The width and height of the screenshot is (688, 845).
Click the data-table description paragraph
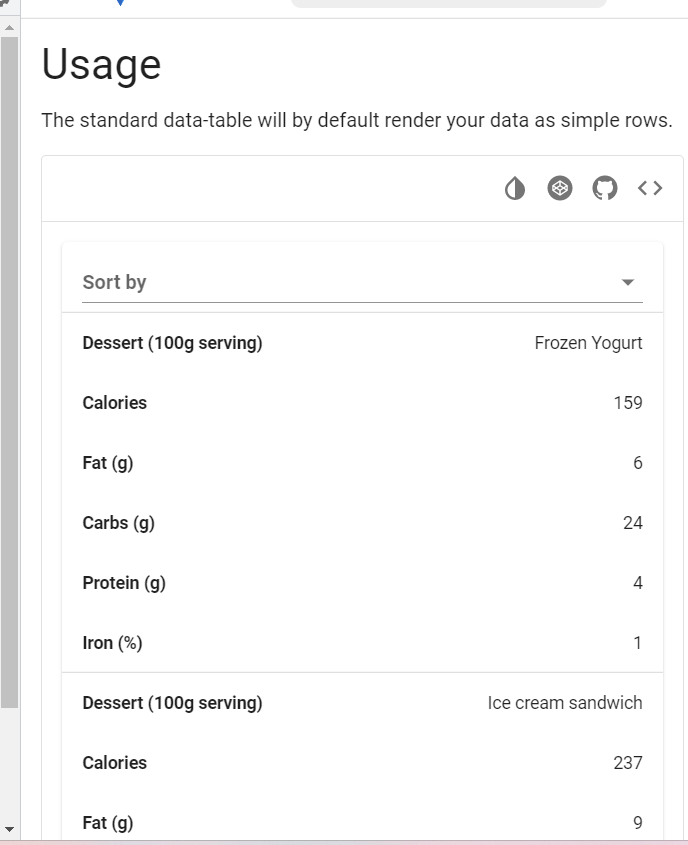357,120
